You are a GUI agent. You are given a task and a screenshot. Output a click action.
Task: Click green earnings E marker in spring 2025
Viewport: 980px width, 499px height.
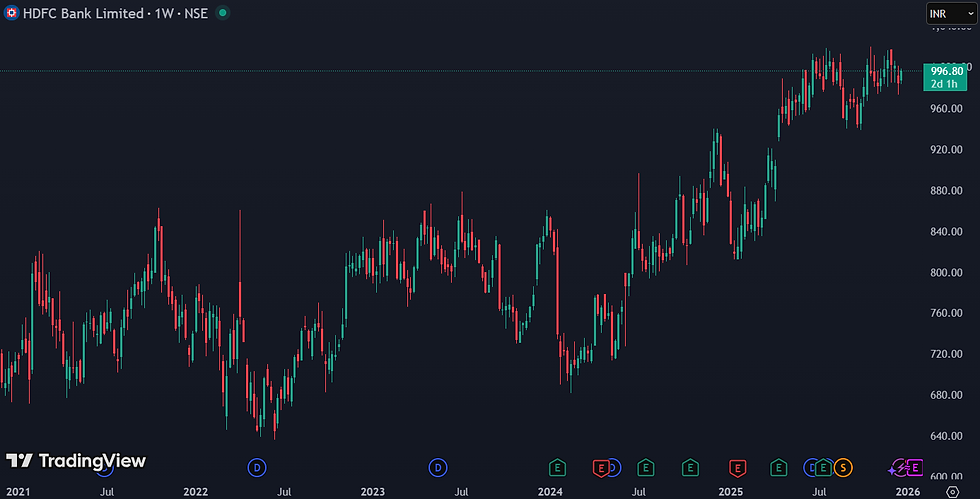click(x=778, y=467)
